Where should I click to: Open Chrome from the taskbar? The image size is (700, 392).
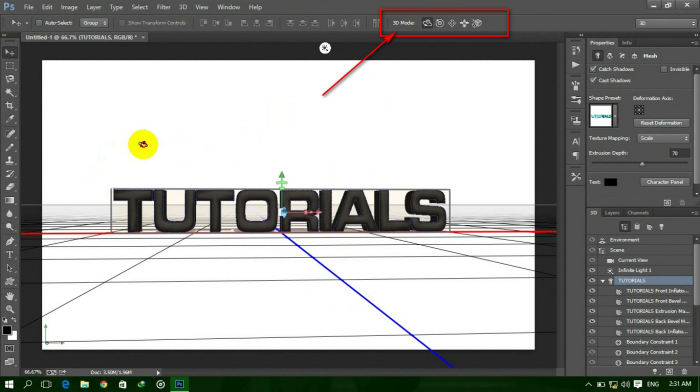(104, 384)
